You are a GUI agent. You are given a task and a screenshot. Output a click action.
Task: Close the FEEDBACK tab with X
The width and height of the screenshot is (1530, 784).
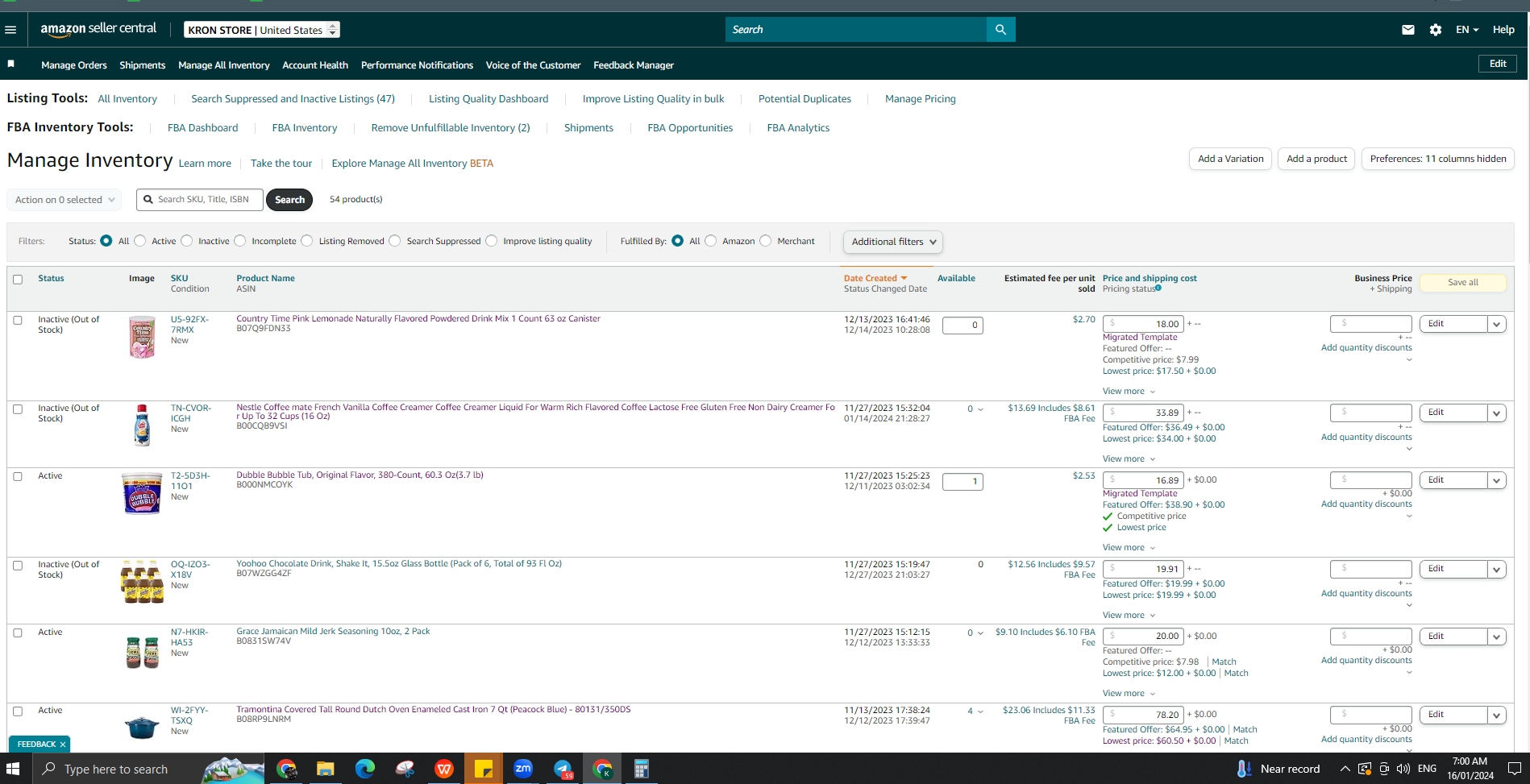pyautogui.click(x=63, y=745)
